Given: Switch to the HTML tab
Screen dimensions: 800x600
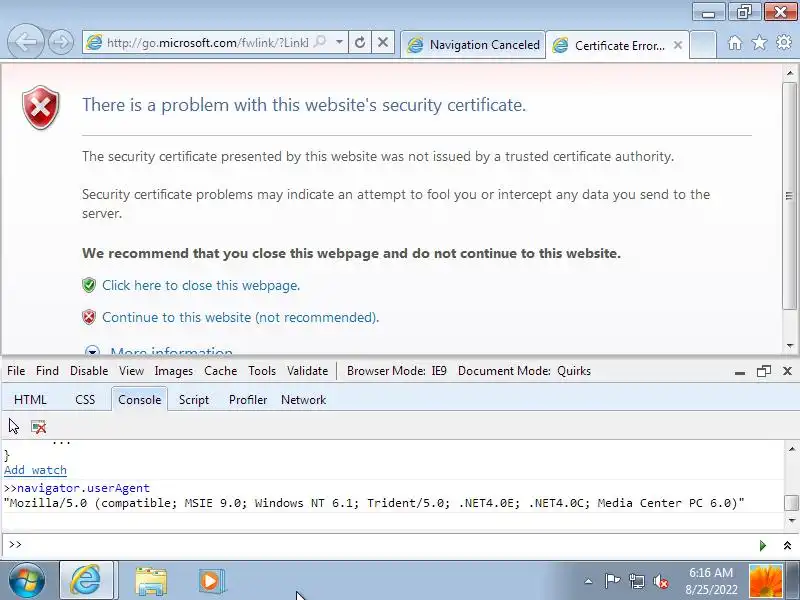Looking at the screenshot, I should (x=30, y=399).
